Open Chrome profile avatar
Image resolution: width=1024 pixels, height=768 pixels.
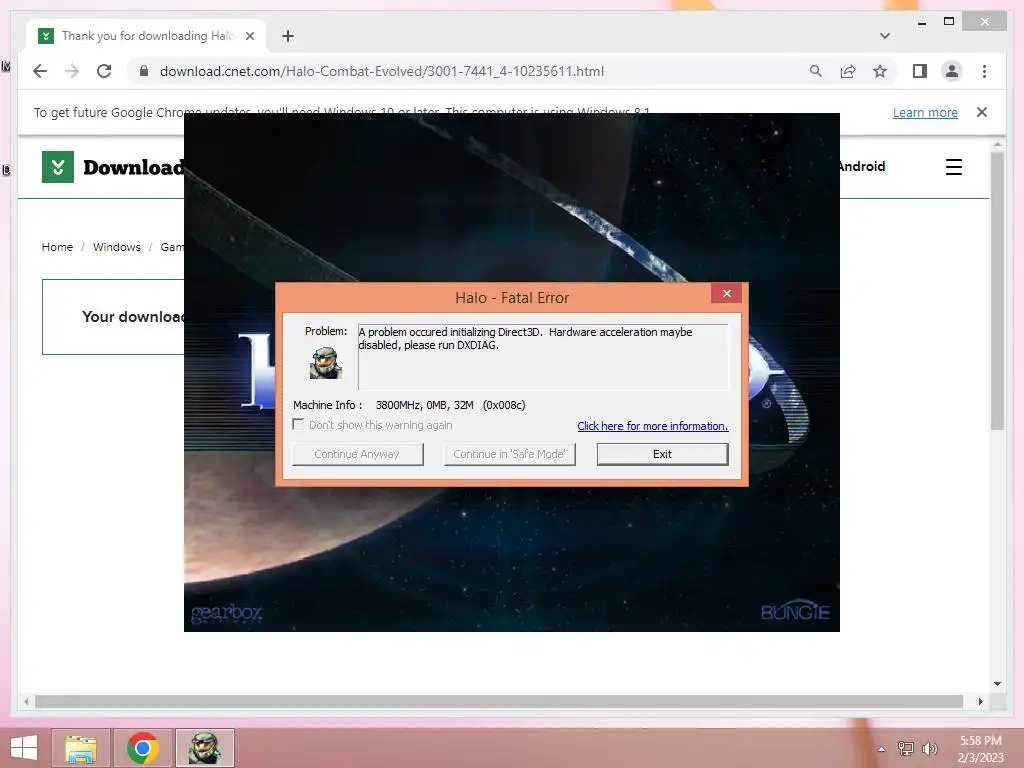pyautogui.click(x=952, y=71)
